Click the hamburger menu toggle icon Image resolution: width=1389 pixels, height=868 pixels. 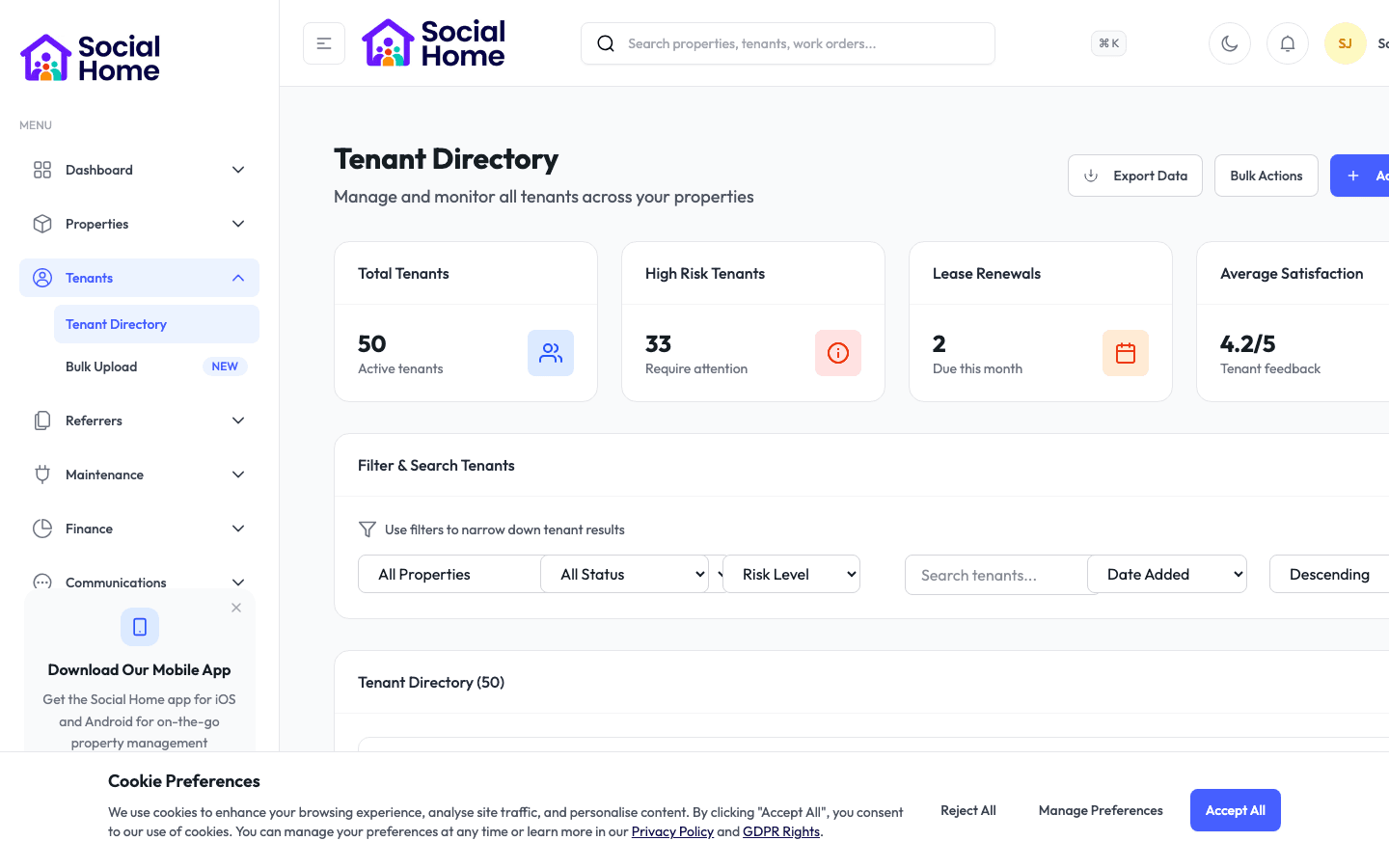324,43
